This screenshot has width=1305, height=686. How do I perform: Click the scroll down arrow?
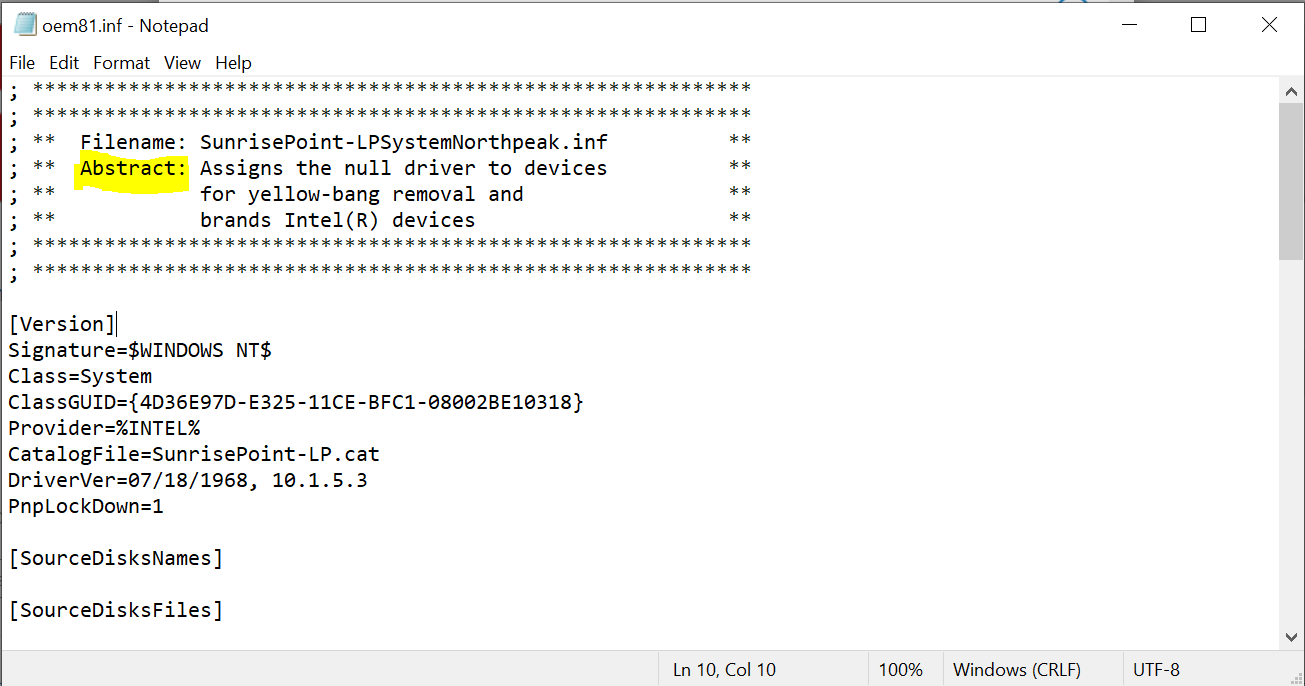(1290, 636)
